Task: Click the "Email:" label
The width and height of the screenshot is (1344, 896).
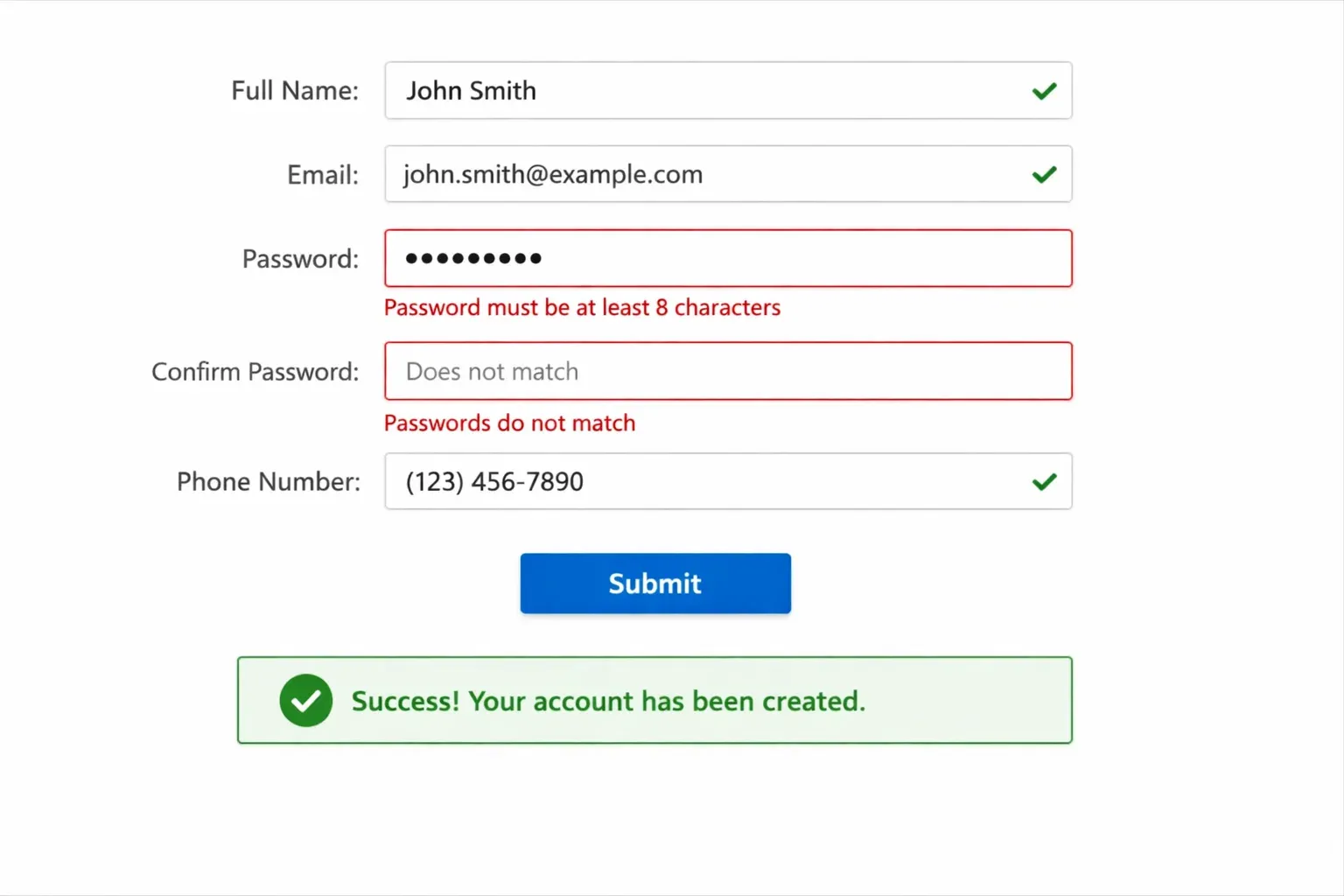Action: 323,175
